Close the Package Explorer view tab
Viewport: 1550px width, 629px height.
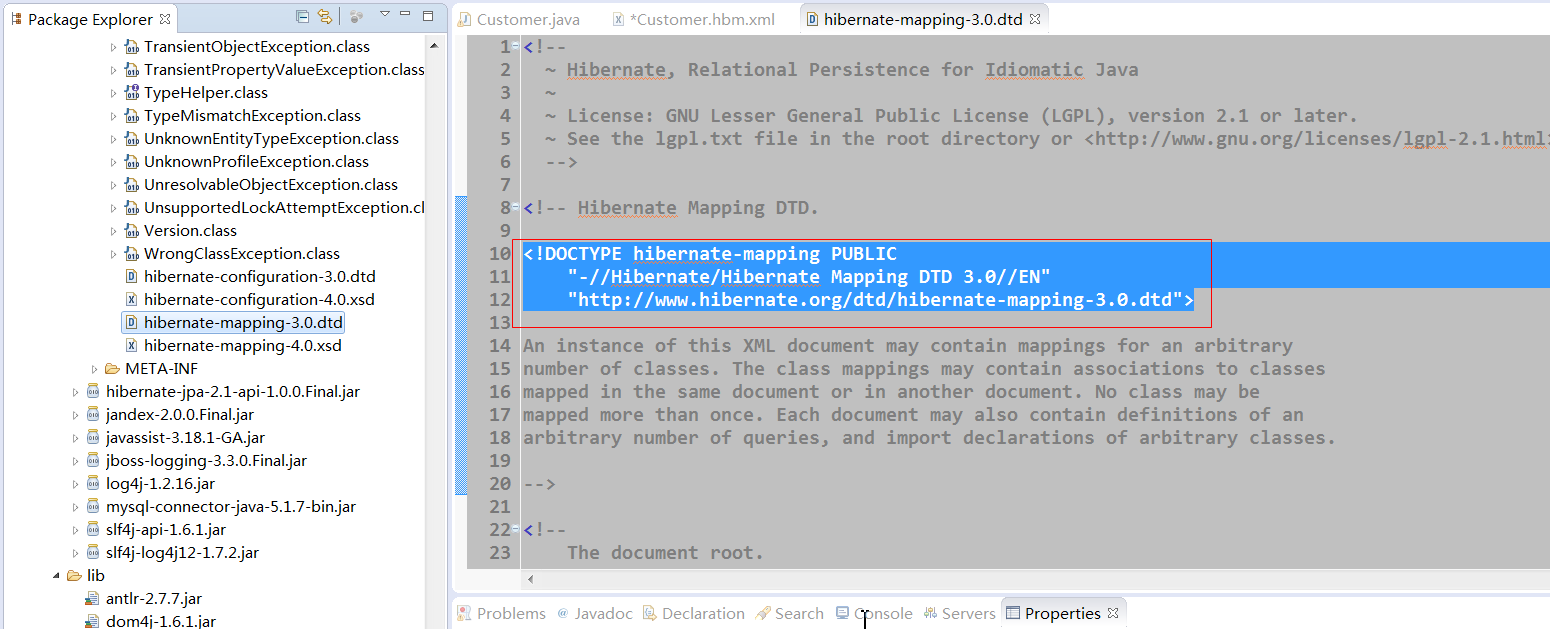pyautogui.click(x=165, y=19)
